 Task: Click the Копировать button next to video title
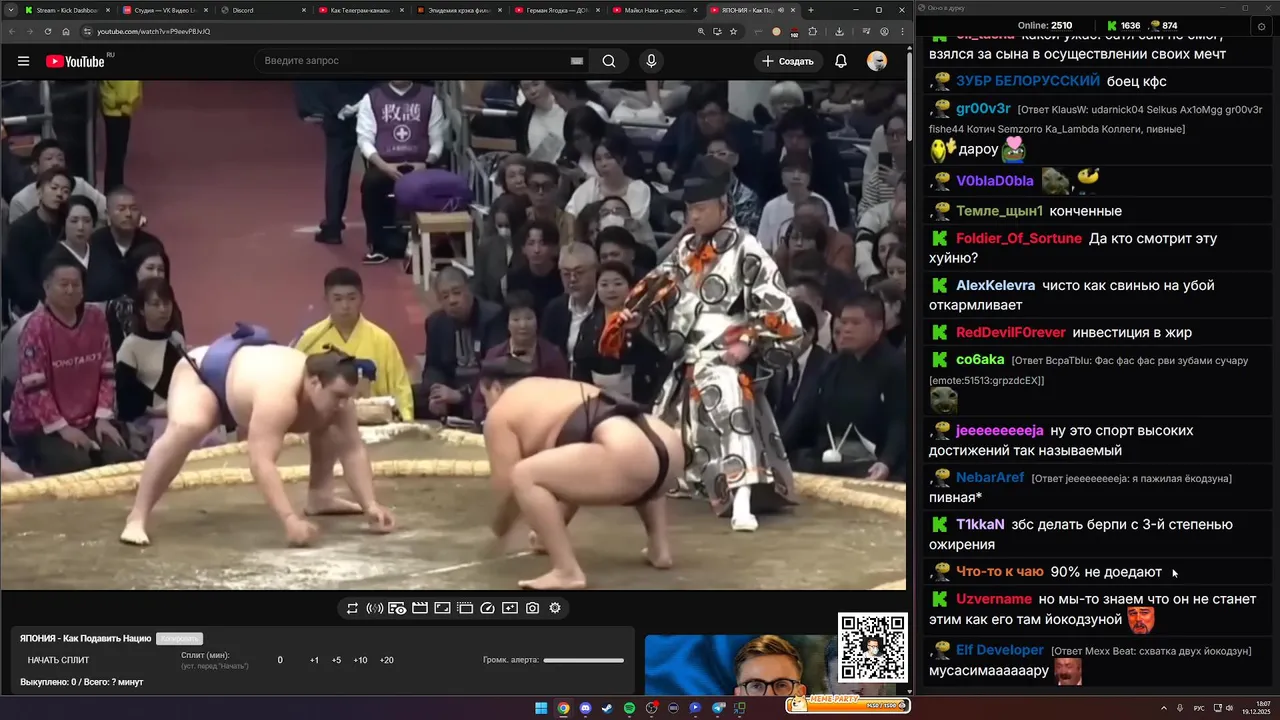pyautogui.click(x=179, y=638)
